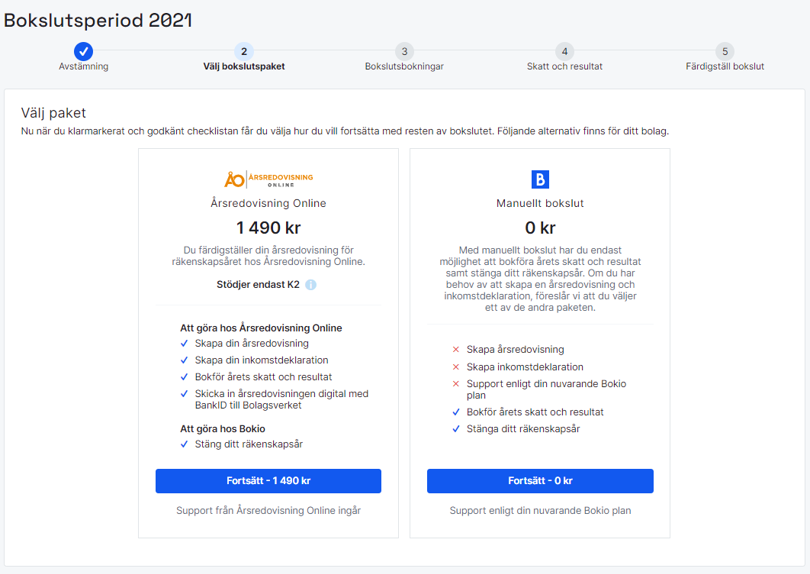This screenshot has height=574, width=810.
Task: Click checkmark beside Stänga ditt räkenskapsår
Action: click(456, 429)
